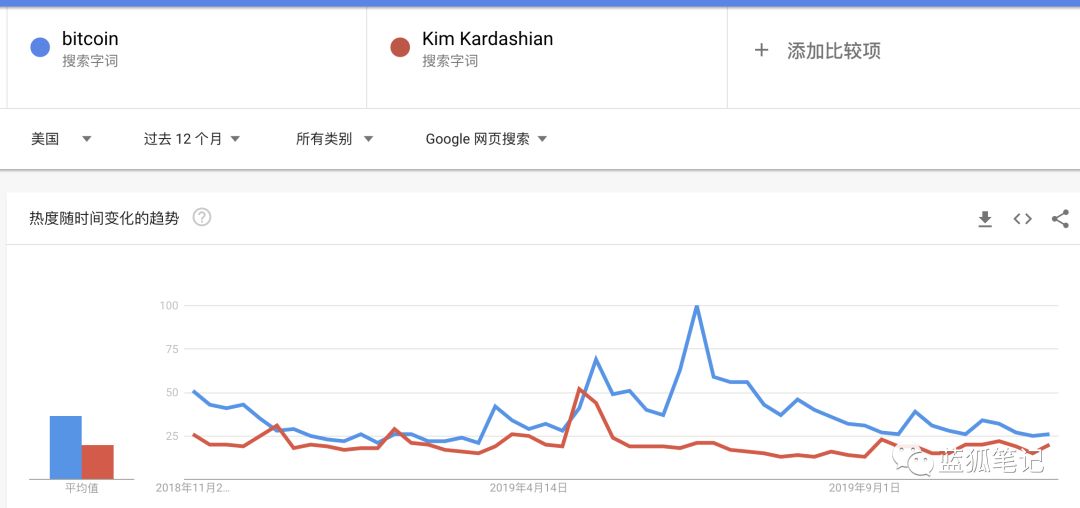Screen dimensions: 1080x508
Task: Click the blue dot beside bitcoin
Action: 40,47
